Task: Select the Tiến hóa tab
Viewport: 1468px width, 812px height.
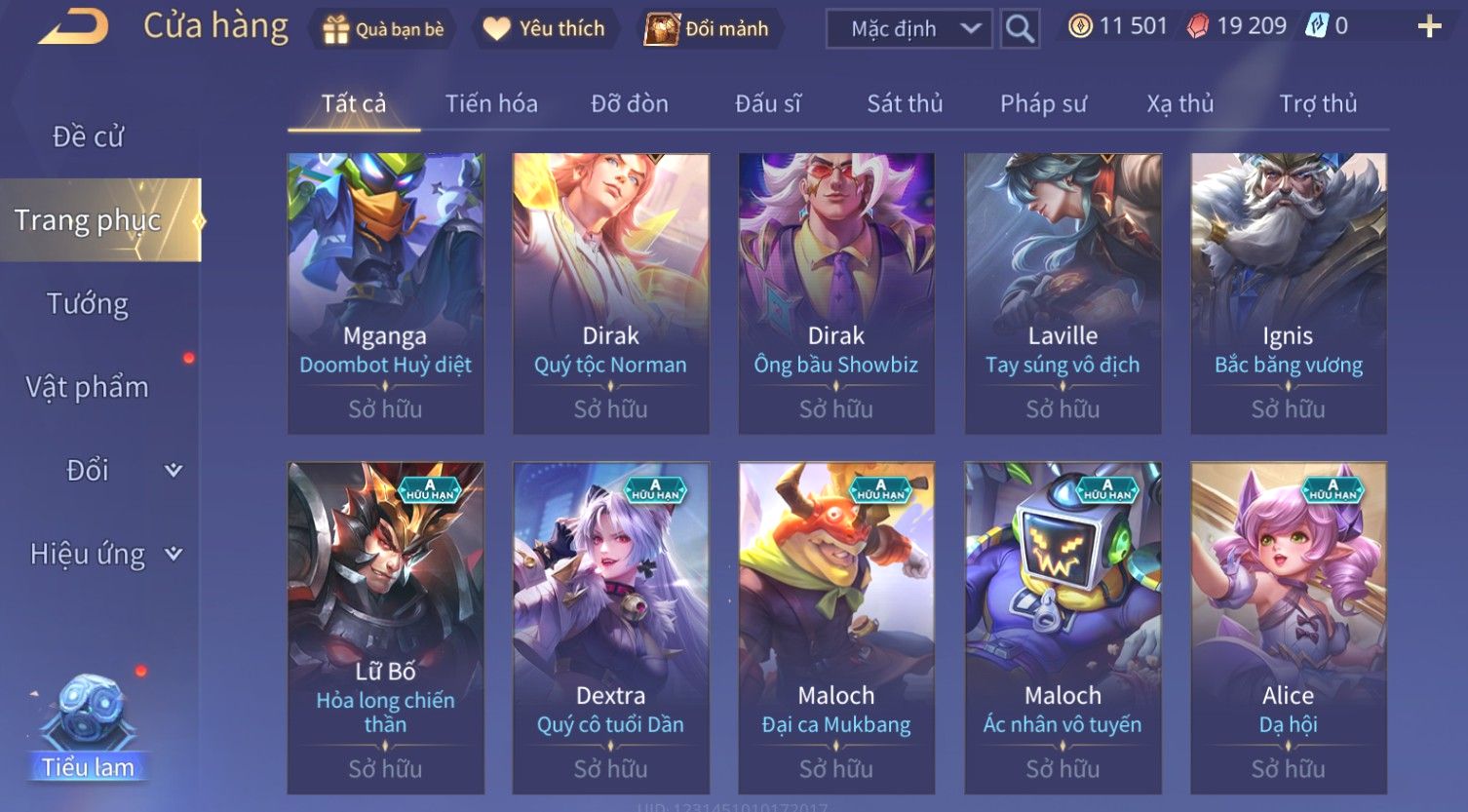Action: [x=491, y=103]
